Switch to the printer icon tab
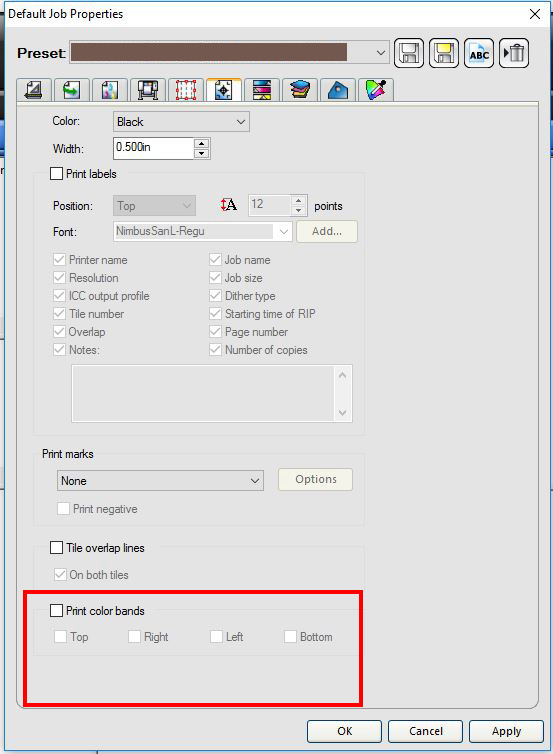This screenshot has width=553, height=754. (148, 90)
